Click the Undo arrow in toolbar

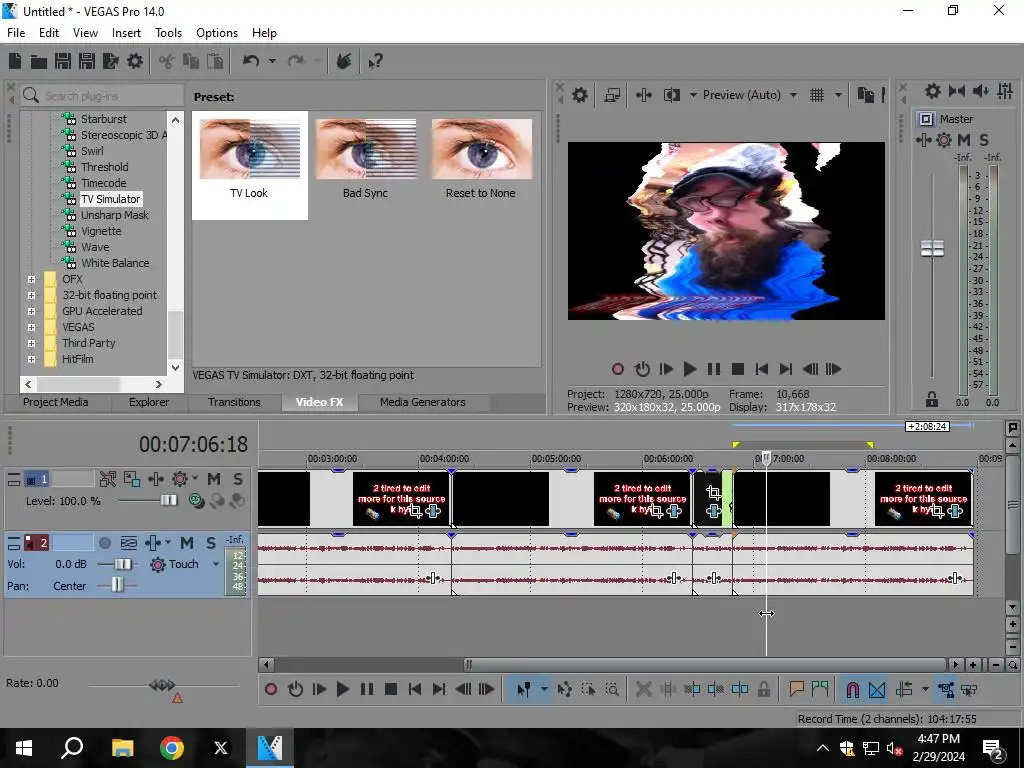[251, 61]
